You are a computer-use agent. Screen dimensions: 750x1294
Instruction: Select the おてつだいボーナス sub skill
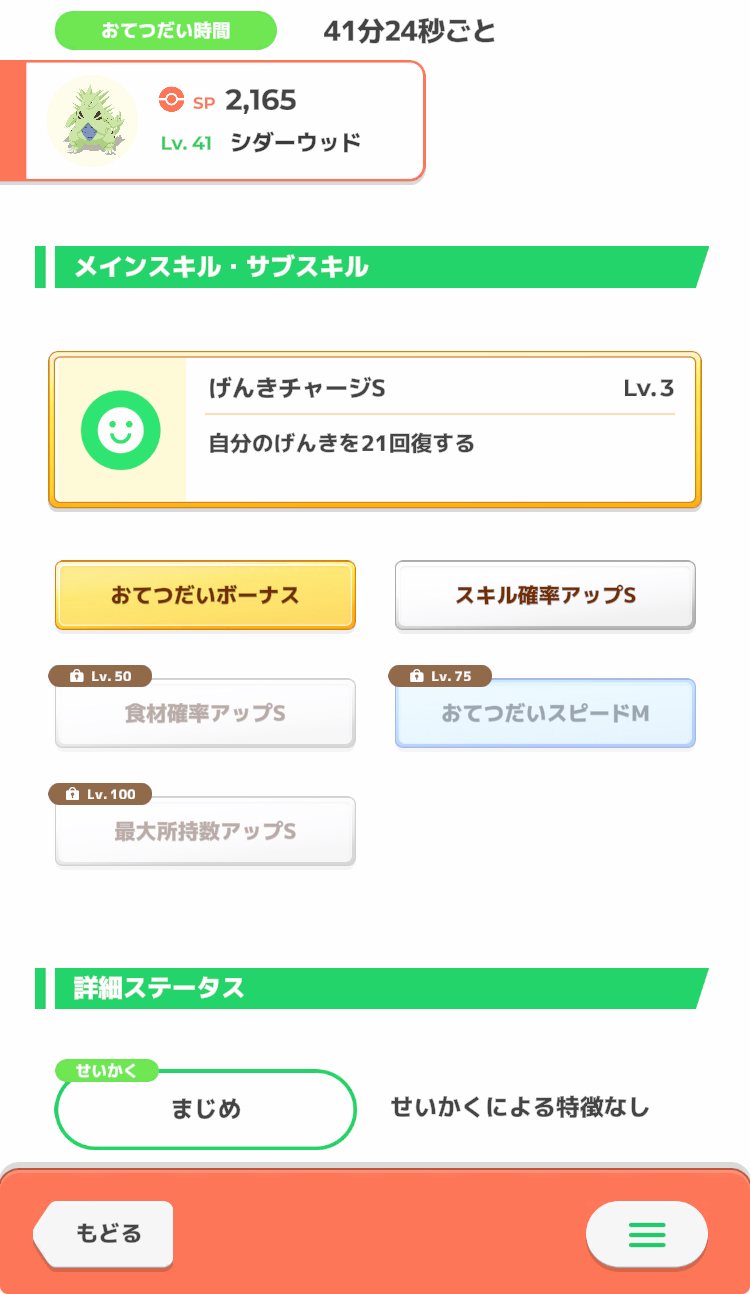pyautogui.click(x=205, y=595)
